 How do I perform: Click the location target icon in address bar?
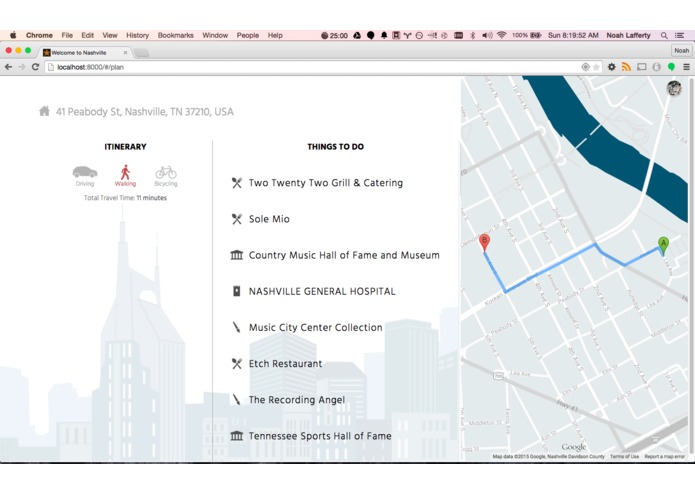coord(586,67)
